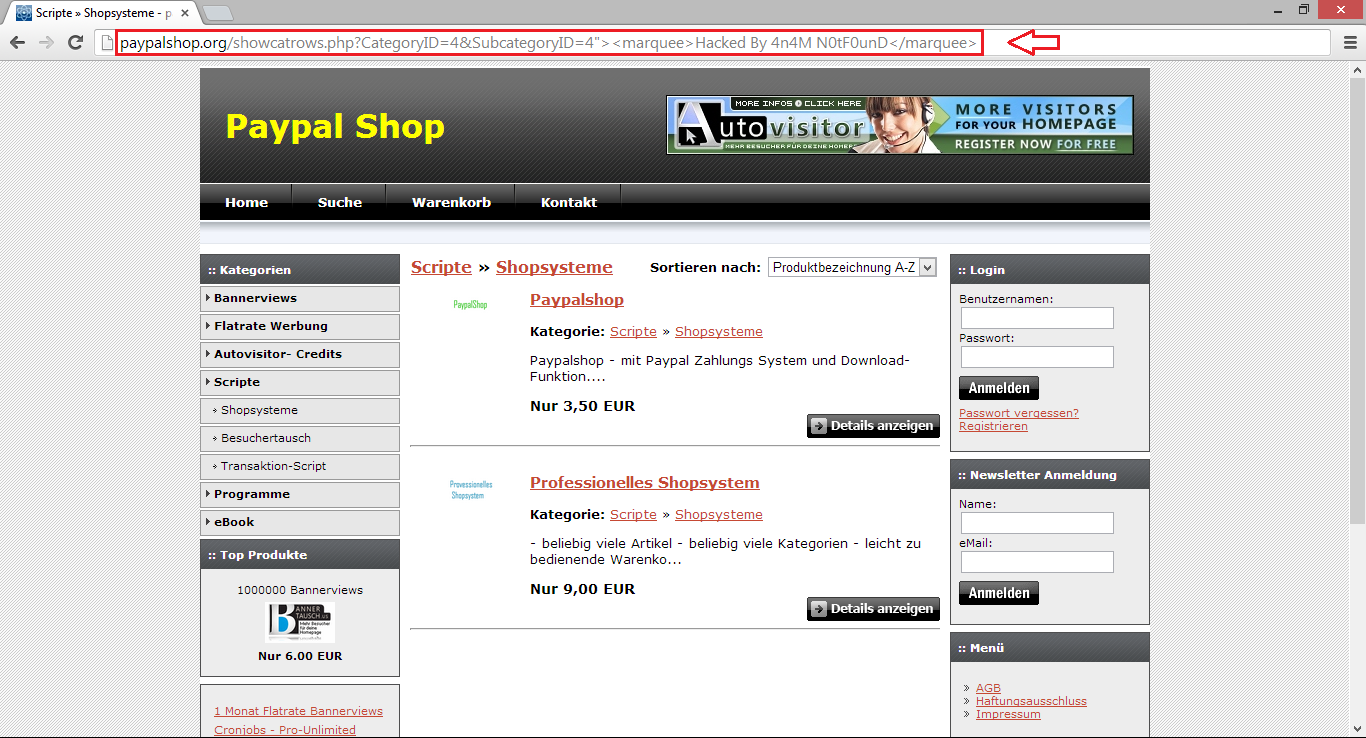Open the Haftungsausschluss link
The height and width of the screenshot is (738, 1366).
pyautogui.click(x=1031, y=701)
